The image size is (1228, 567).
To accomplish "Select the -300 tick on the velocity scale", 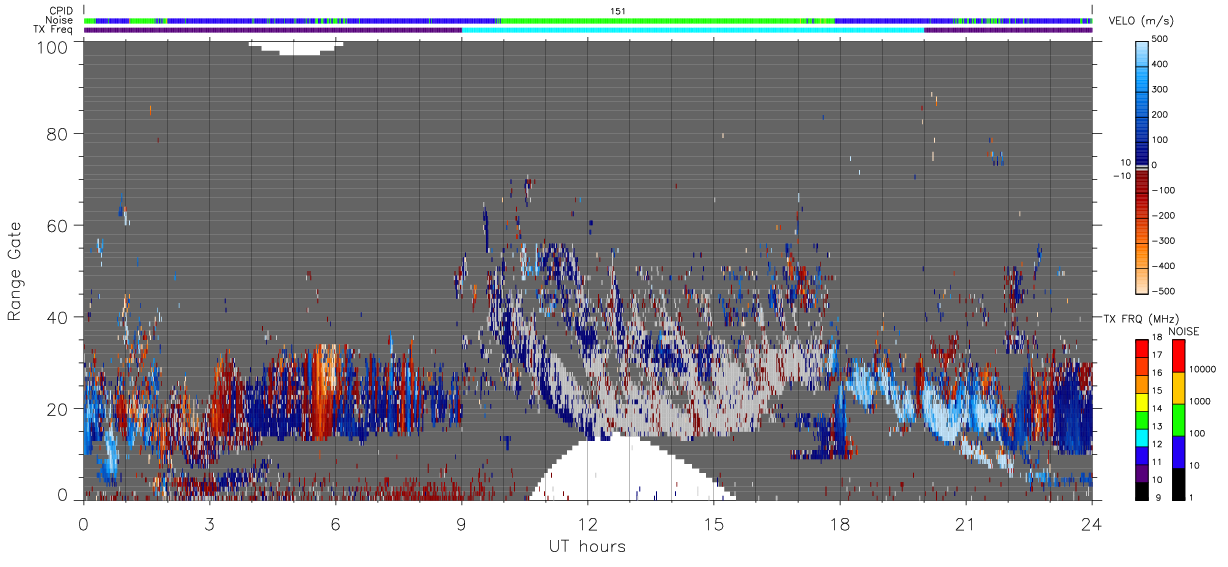I will coord(1165,241).
